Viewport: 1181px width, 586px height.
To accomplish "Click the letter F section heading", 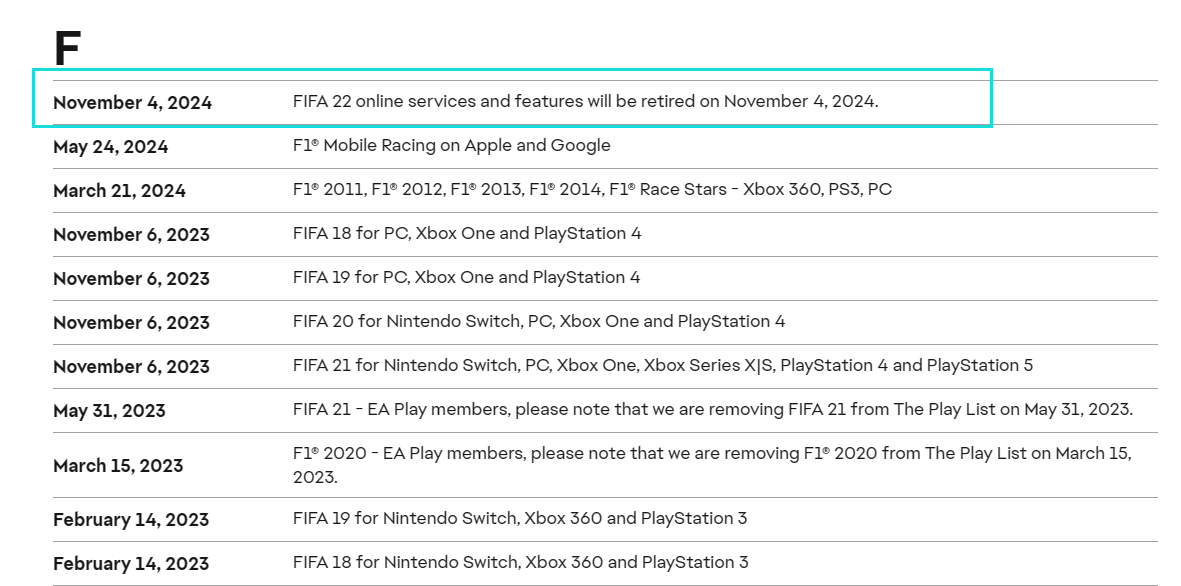I will click(x=67, y=49).
